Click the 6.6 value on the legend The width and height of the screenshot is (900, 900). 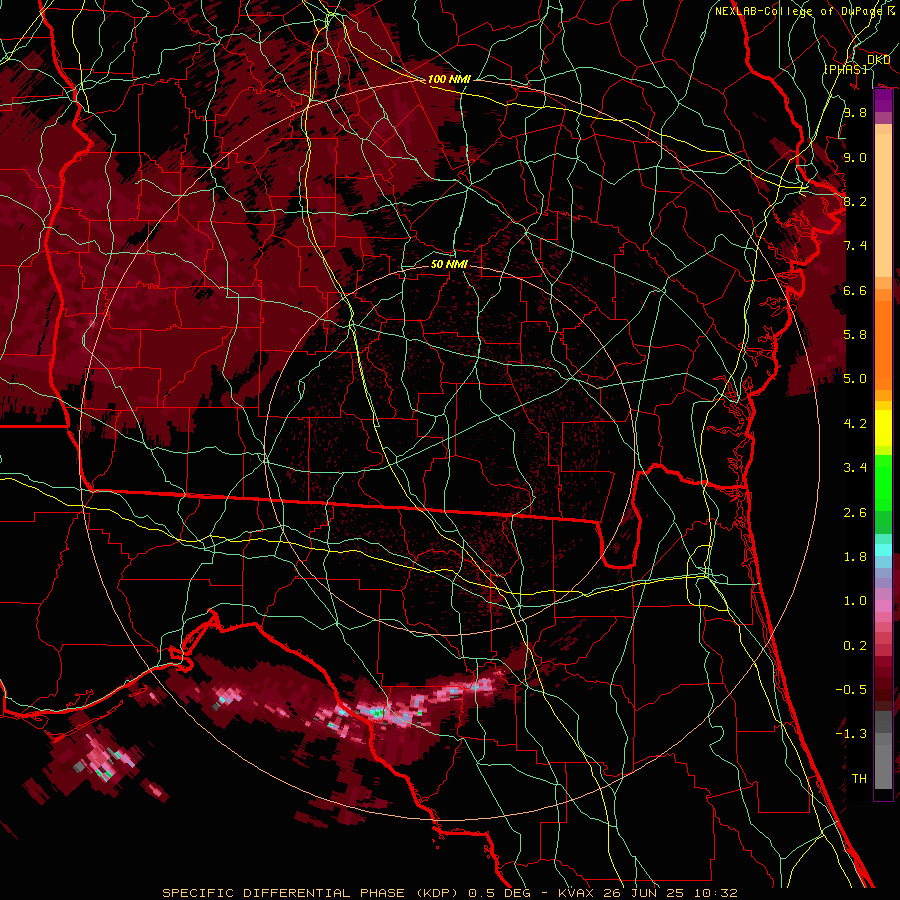coord(855,290)
